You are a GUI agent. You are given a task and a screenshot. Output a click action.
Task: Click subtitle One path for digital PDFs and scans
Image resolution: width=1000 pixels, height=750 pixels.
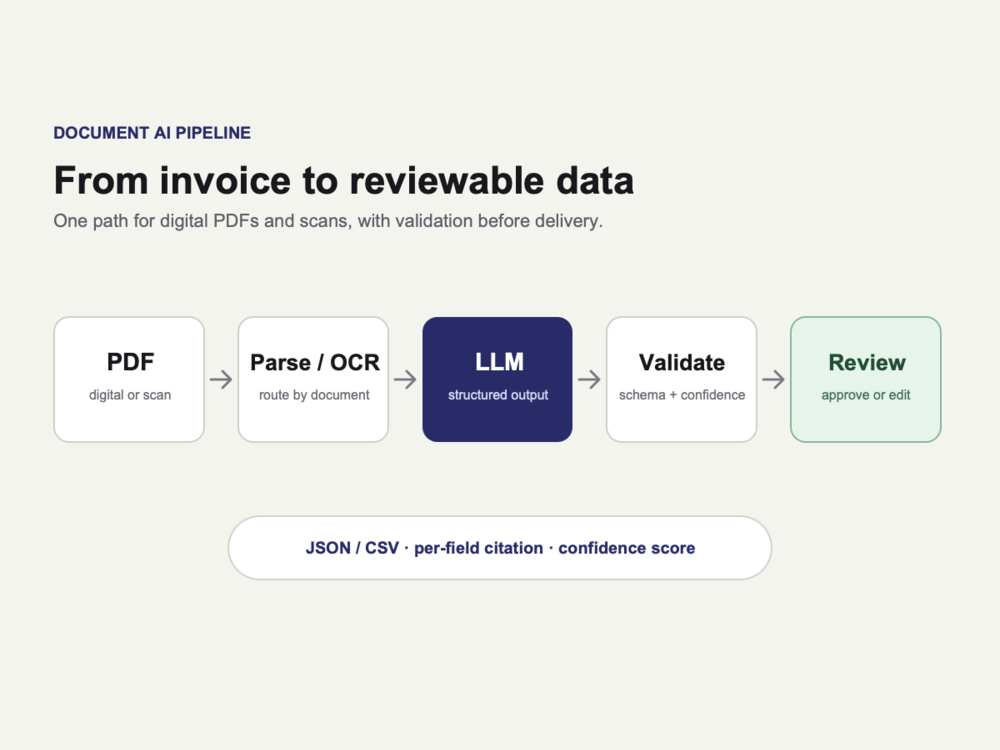pyautogui.click(x=328, y=221)
